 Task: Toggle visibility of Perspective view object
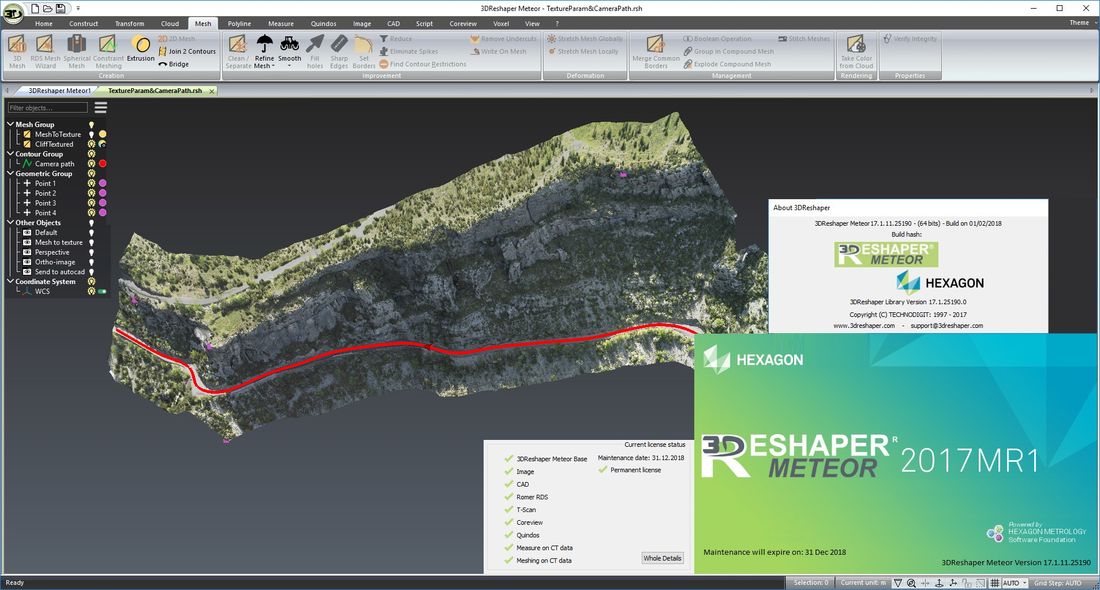coord(91,252)
